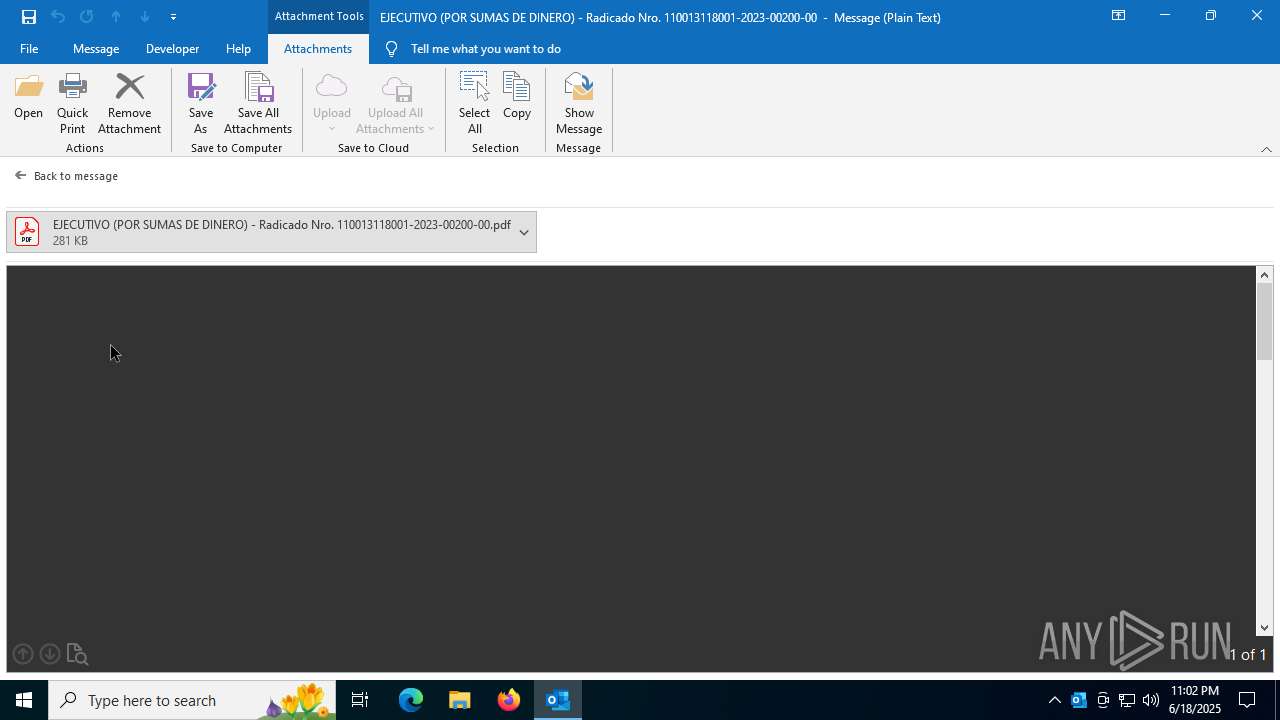Select All attachments
This screenshot has height=720, width=1280.
click(x=474, y=104)
